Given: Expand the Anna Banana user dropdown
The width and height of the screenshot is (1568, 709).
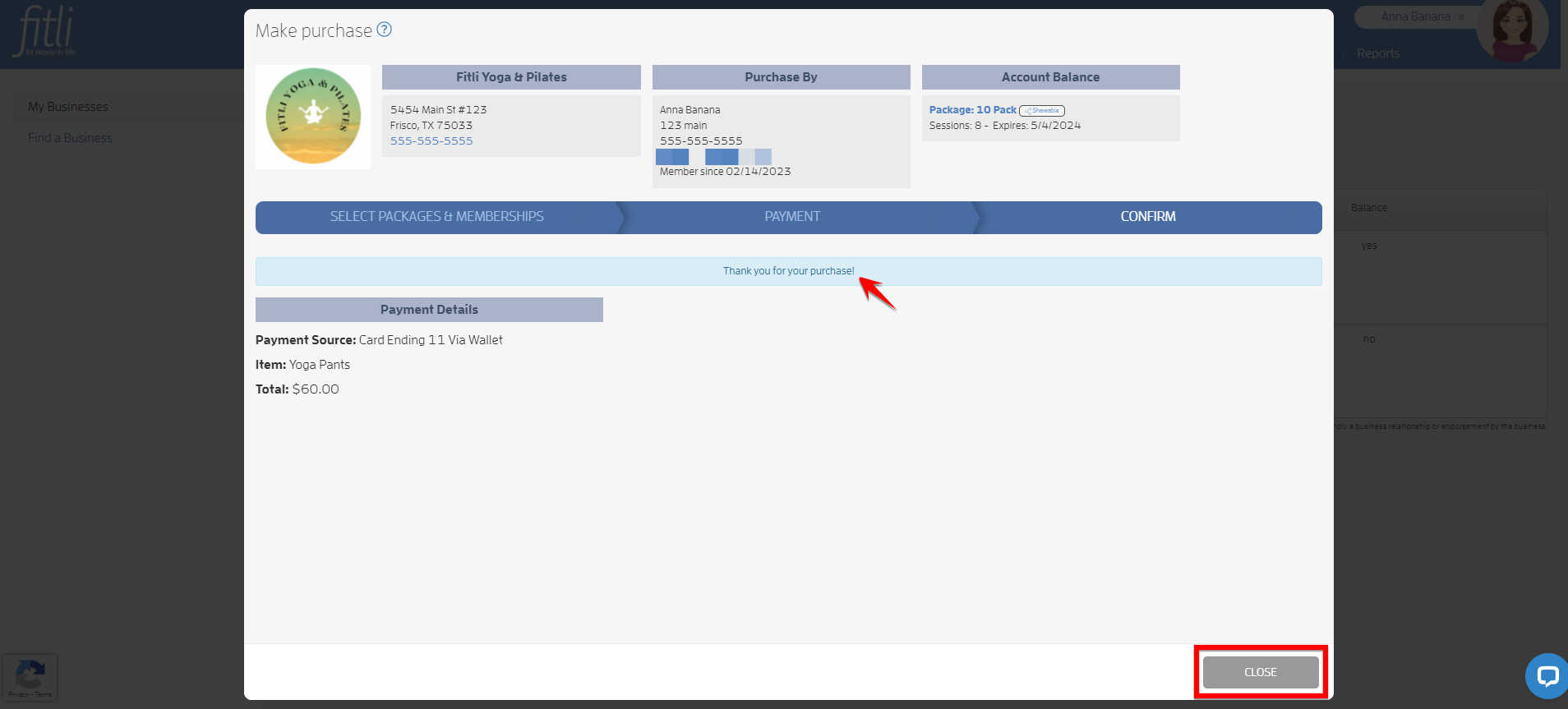Looking at the screenshot, I should tap(1423, 16).
